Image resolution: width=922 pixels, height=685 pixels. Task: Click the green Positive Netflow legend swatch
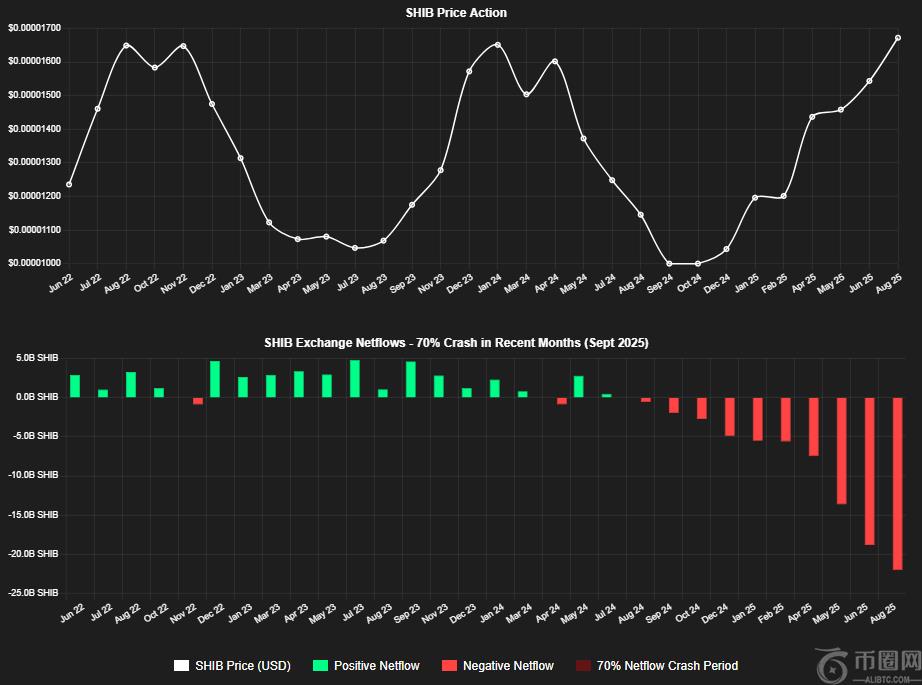(x=320, y=665)
